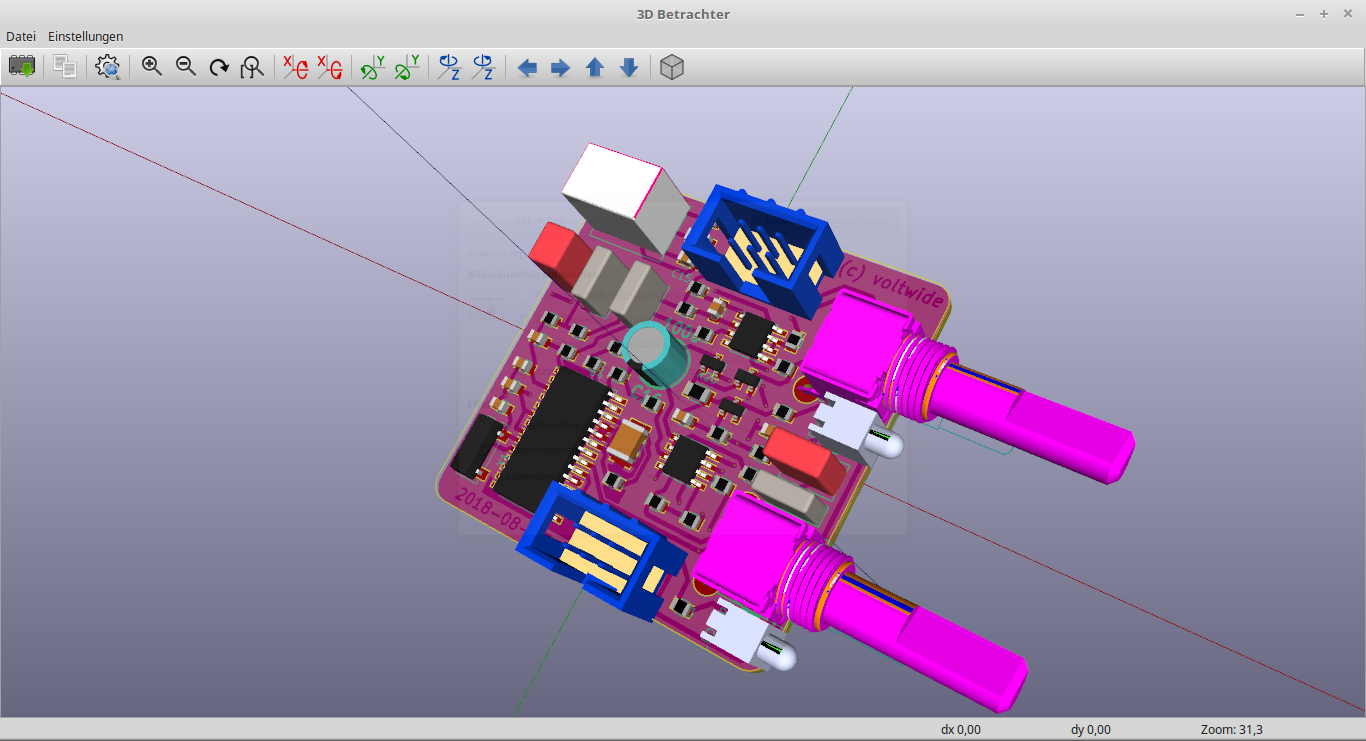Image resolution: width=1366 pixels, height=741 pixels.
Task: Rotate Z counterclockwise using second blue Z icon
Action: click(x=483, y=67)
